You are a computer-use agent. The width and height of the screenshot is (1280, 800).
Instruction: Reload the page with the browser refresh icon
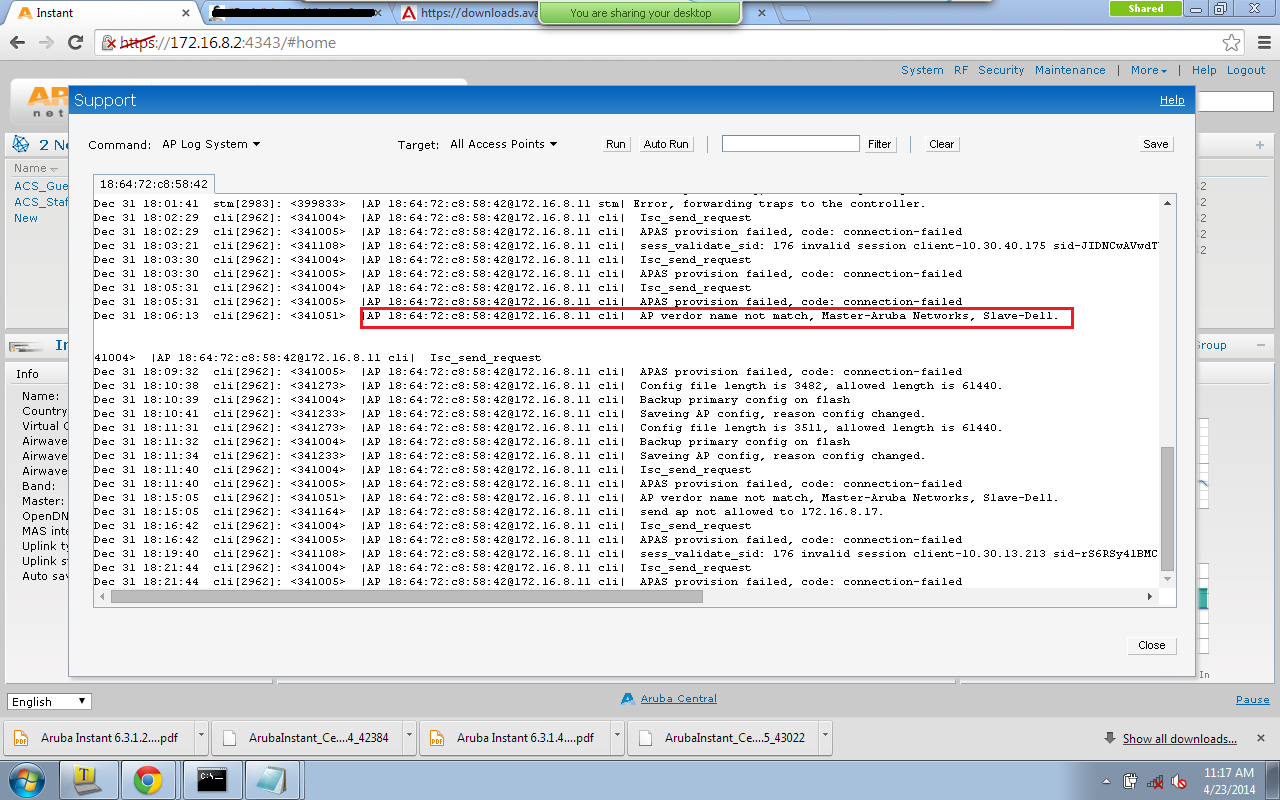(x=75, y=43)
